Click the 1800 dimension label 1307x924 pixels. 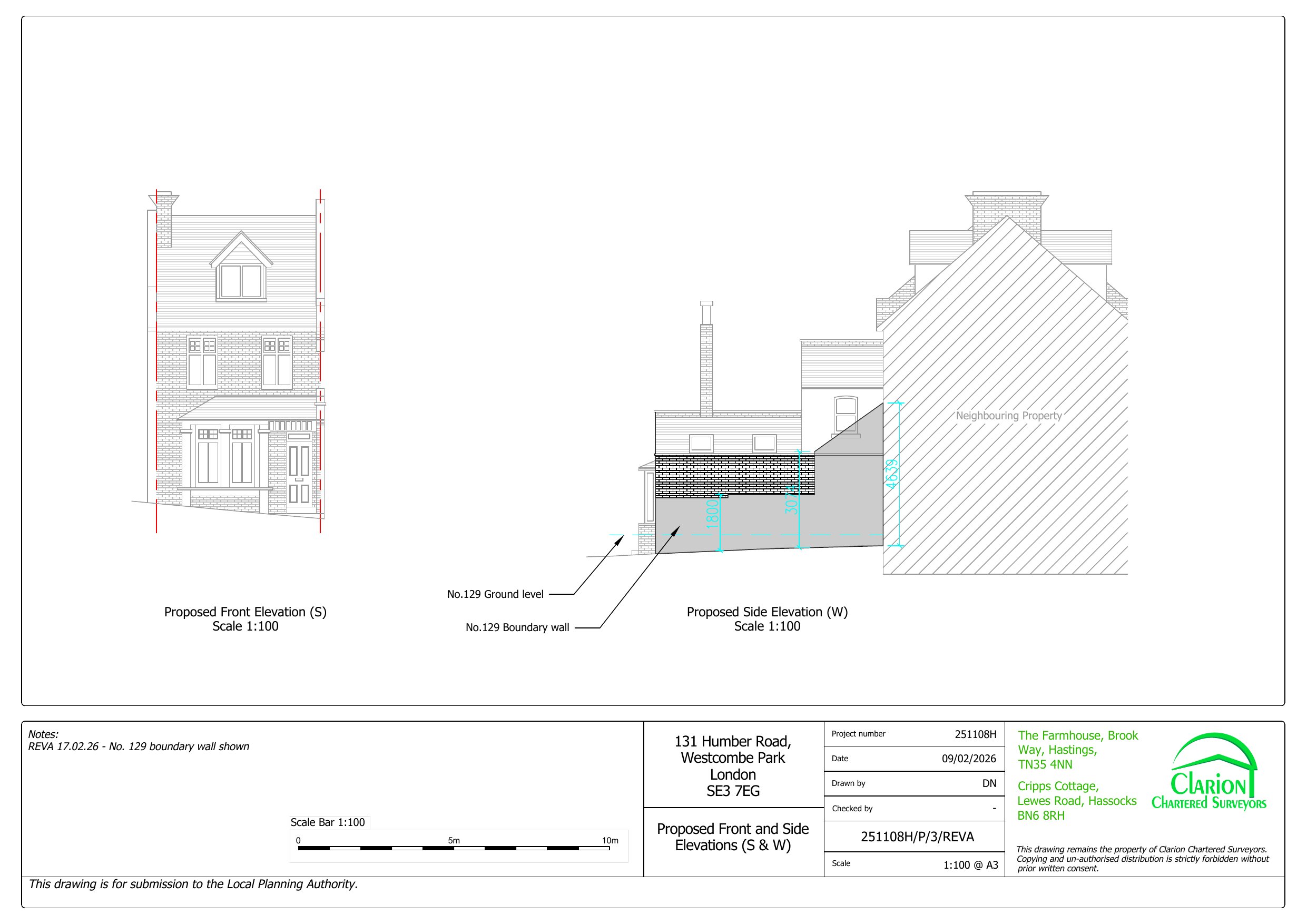tap(712, 514)
